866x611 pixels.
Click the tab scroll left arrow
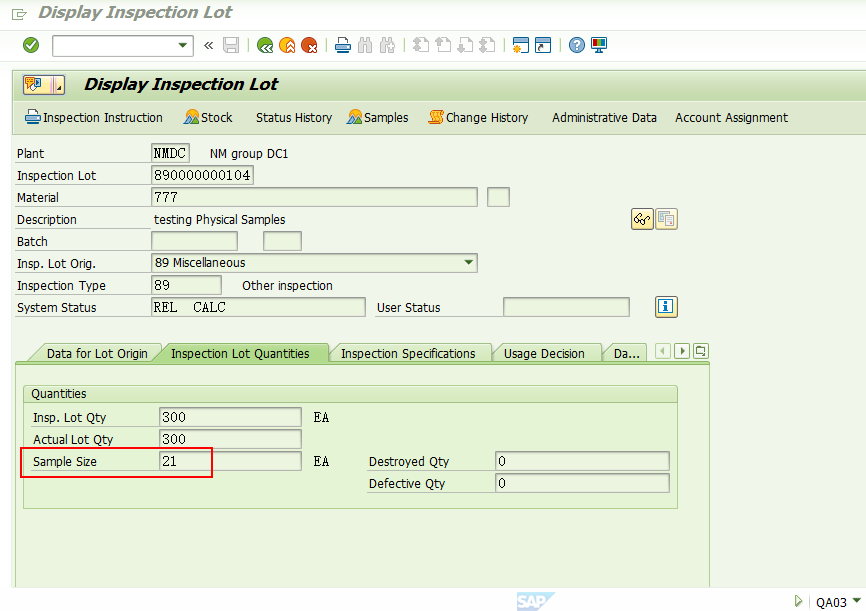(663, 351)
